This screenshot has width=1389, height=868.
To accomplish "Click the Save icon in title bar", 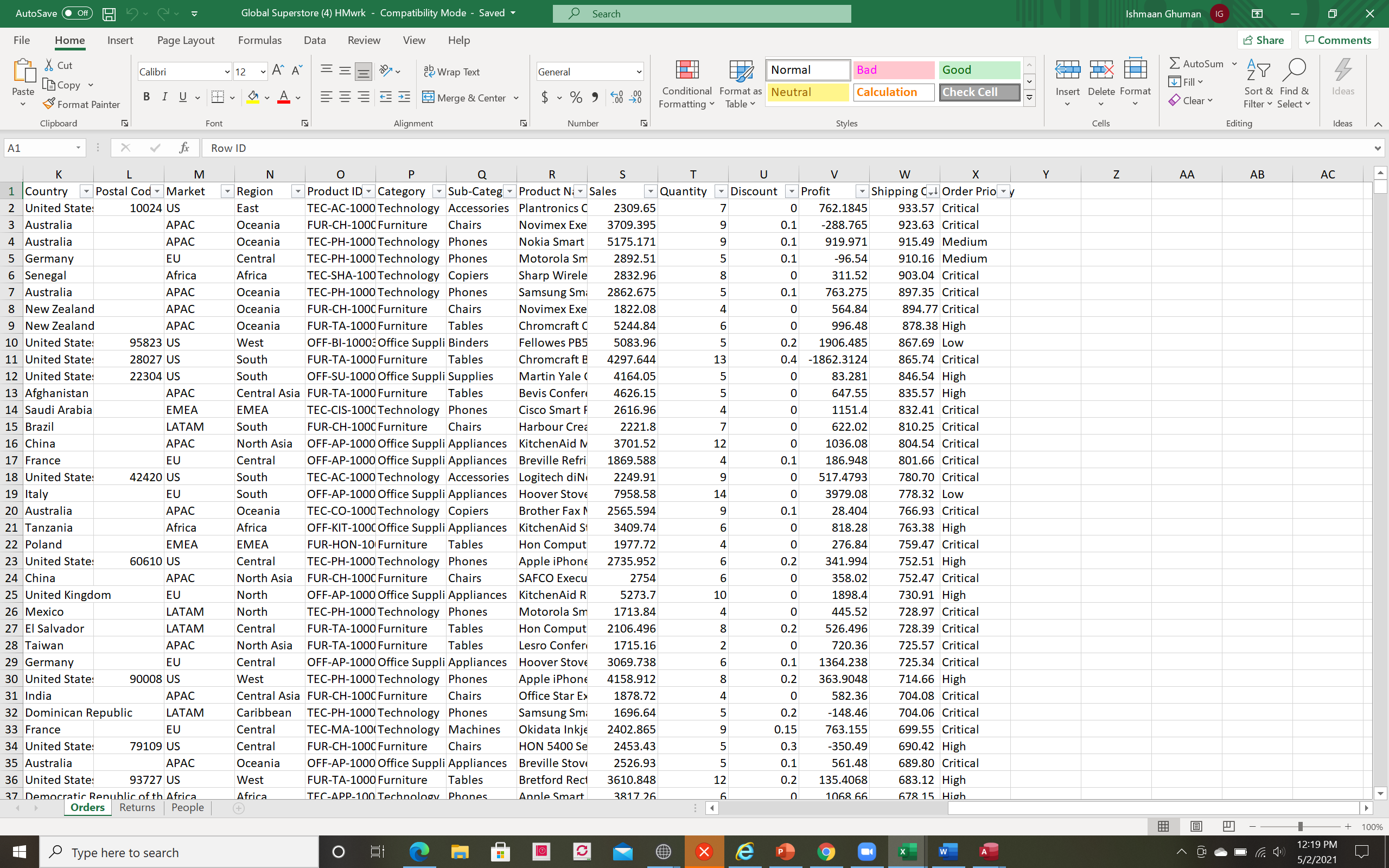I will point(109,14).
